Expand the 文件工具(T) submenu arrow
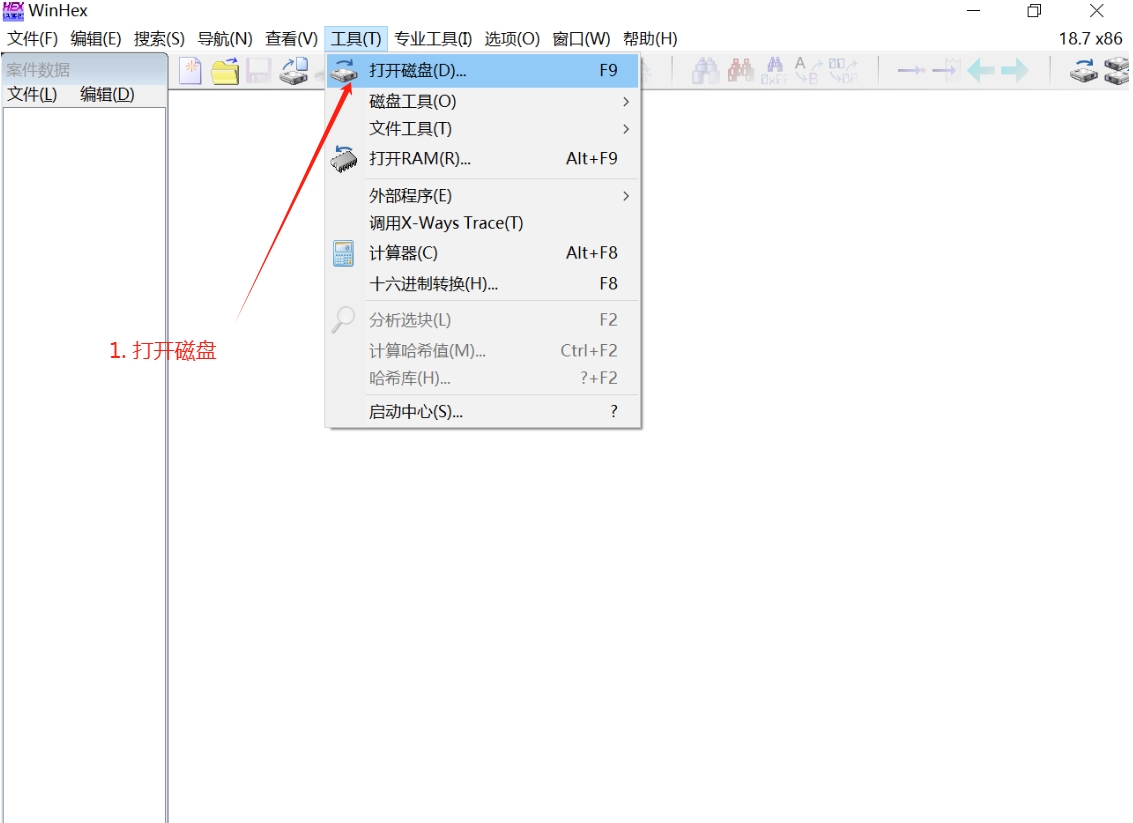Image resolution: width=1133 pixels, height=823 pixels. point(626,129)
